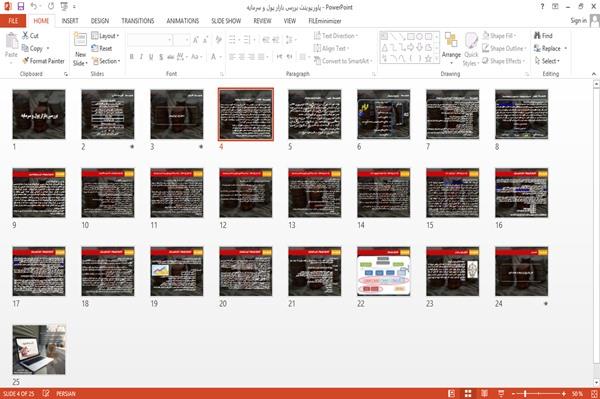The image size is (600, 399).
Task: Click the Cut scissors icon
Action: [26, 36]
